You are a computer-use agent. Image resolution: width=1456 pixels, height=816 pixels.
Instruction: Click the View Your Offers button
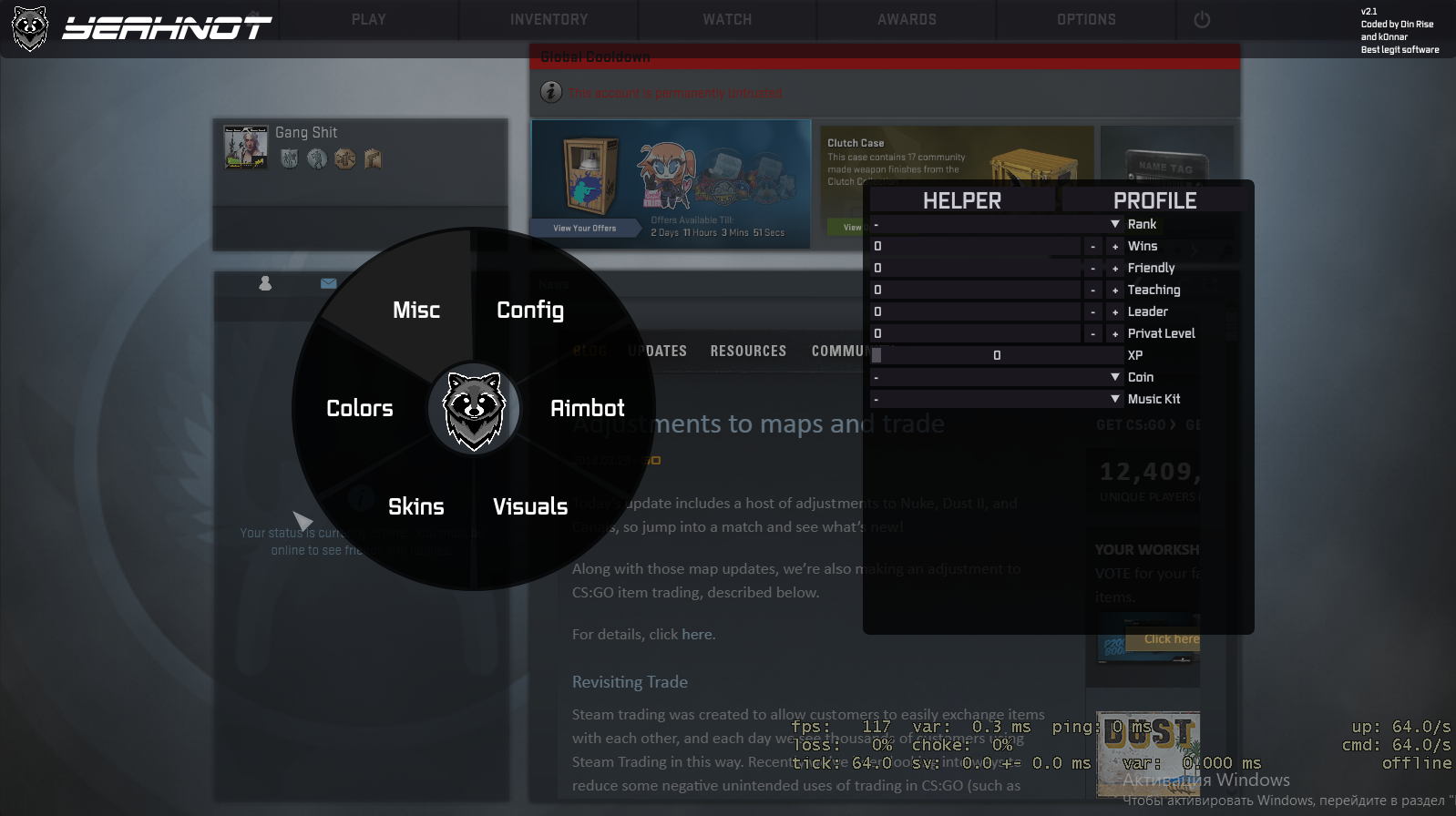point(585,229)
